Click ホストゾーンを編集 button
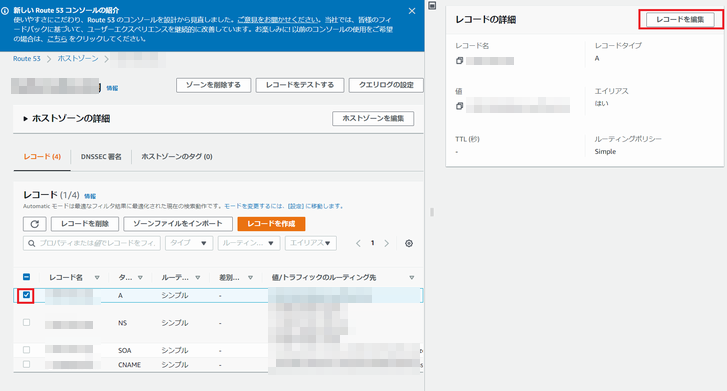Viewport: 727px width, 391px height. [373, 119]
